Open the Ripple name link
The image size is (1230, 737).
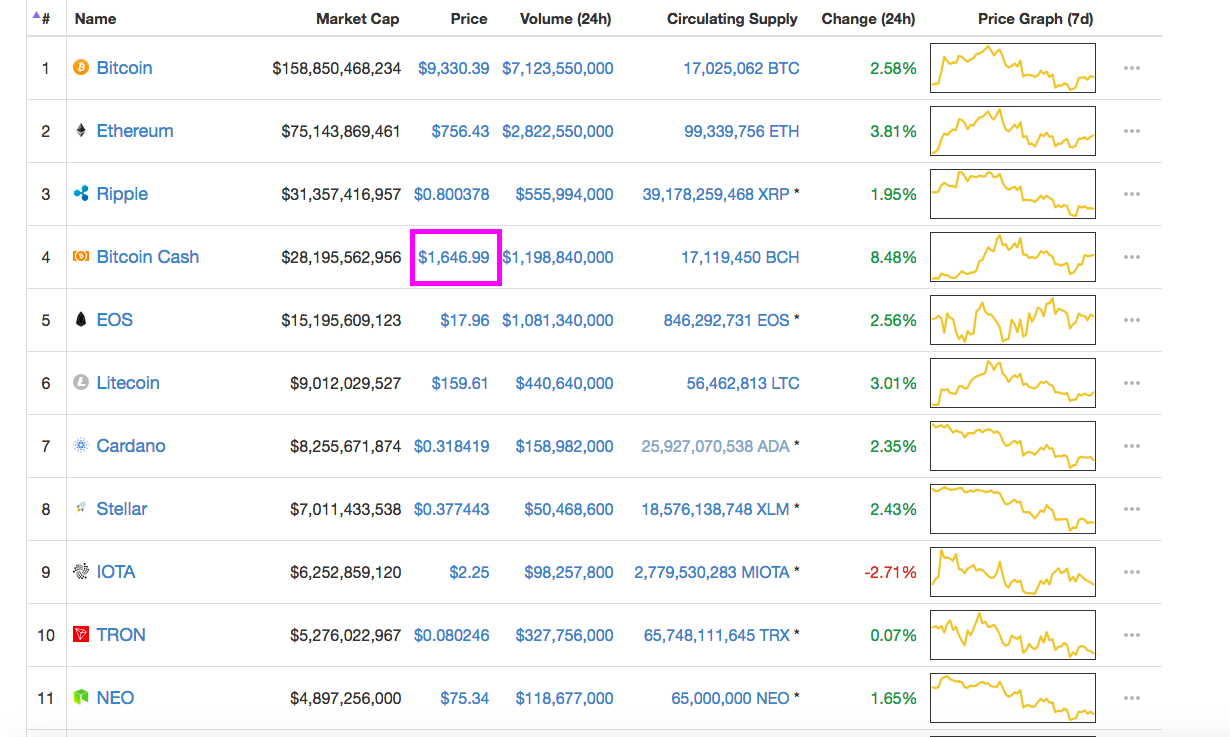[122, 194]
